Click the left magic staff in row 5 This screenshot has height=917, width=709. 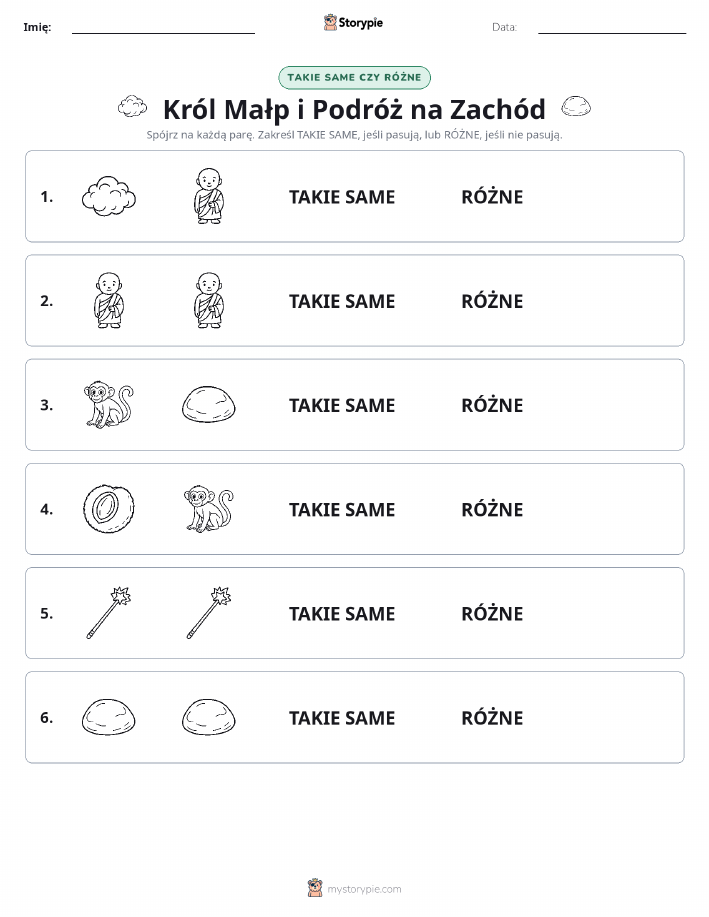coord(109,612)
